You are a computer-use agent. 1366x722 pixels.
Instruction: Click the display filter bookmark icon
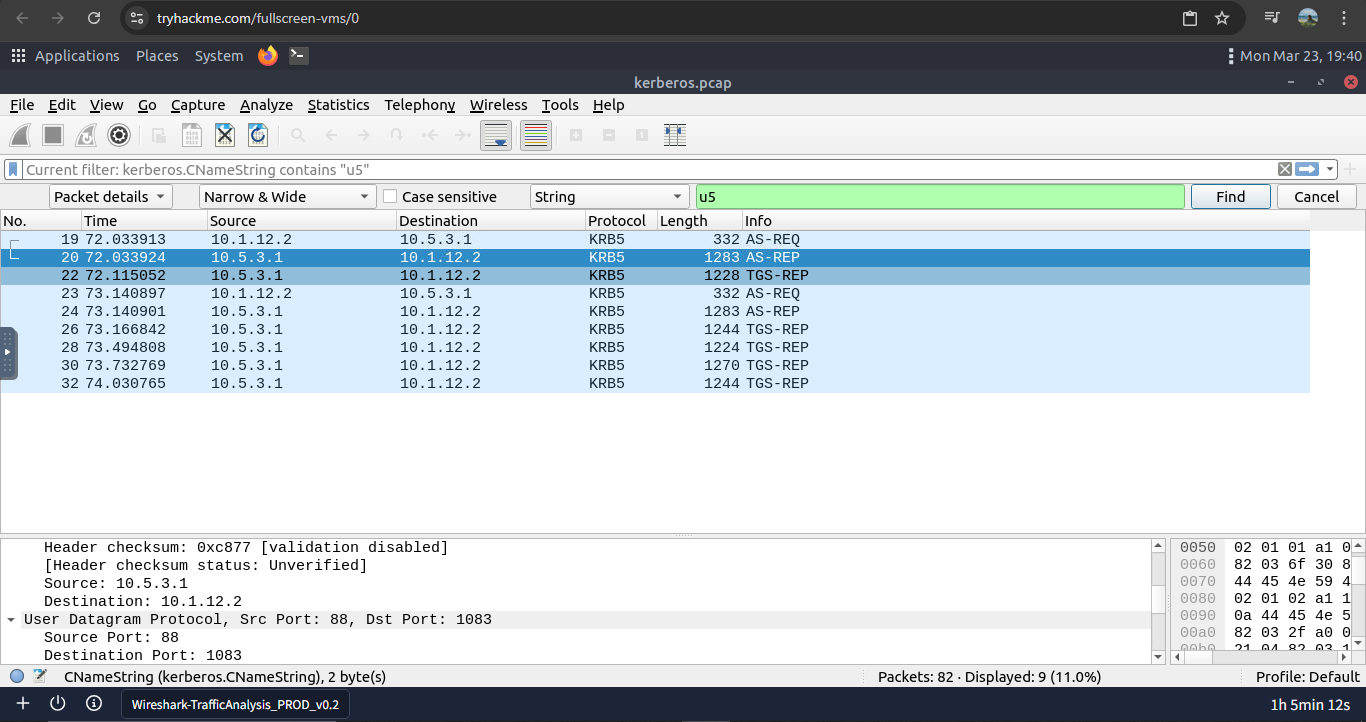tap(14, 169)
